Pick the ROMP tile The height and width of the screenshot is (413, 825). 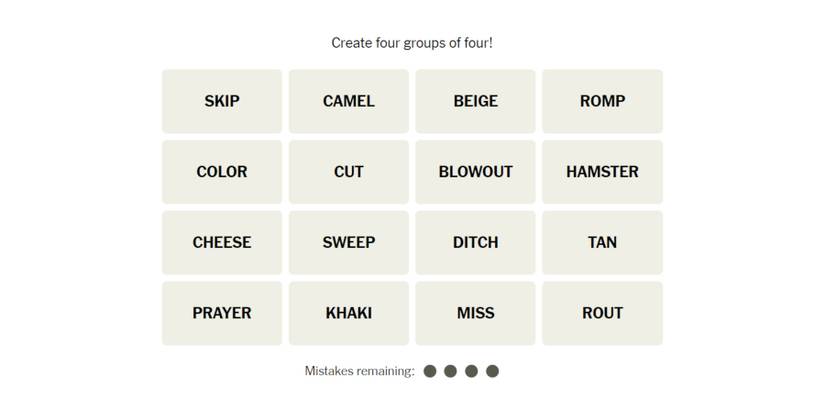[x=602, y=101]
